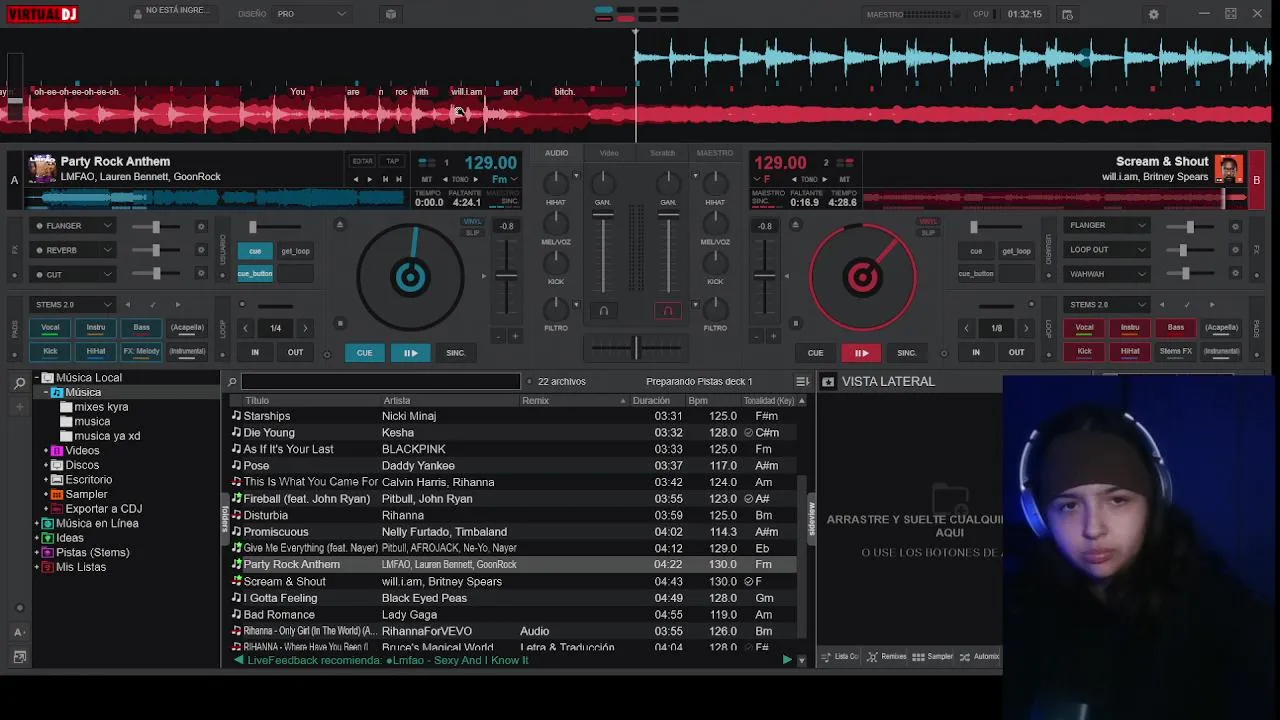Viewport: 1280px width, 720px height.
Task: Click the deck A FLANGER amount slider
Action: tap(156, 226)
